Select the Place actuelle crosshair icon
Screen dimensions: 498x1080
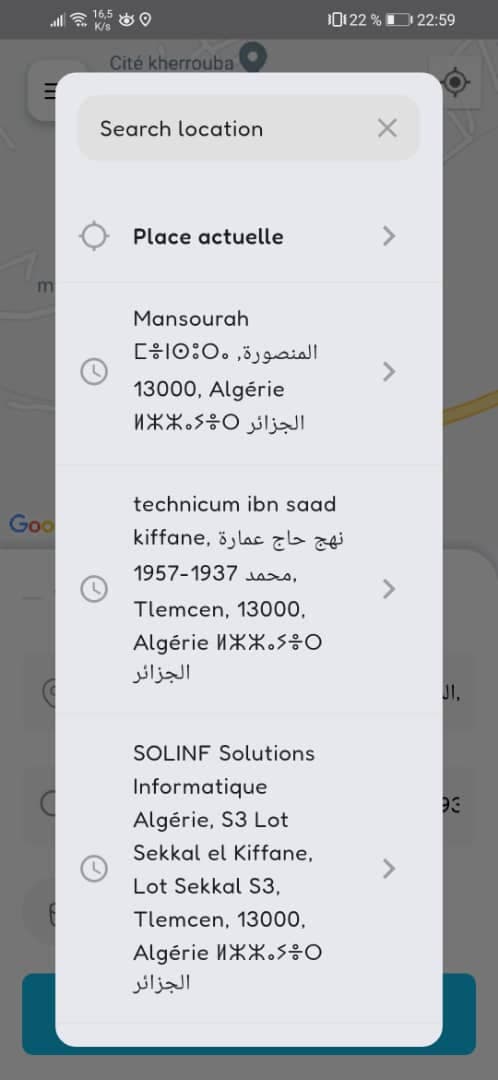point(94,237)
